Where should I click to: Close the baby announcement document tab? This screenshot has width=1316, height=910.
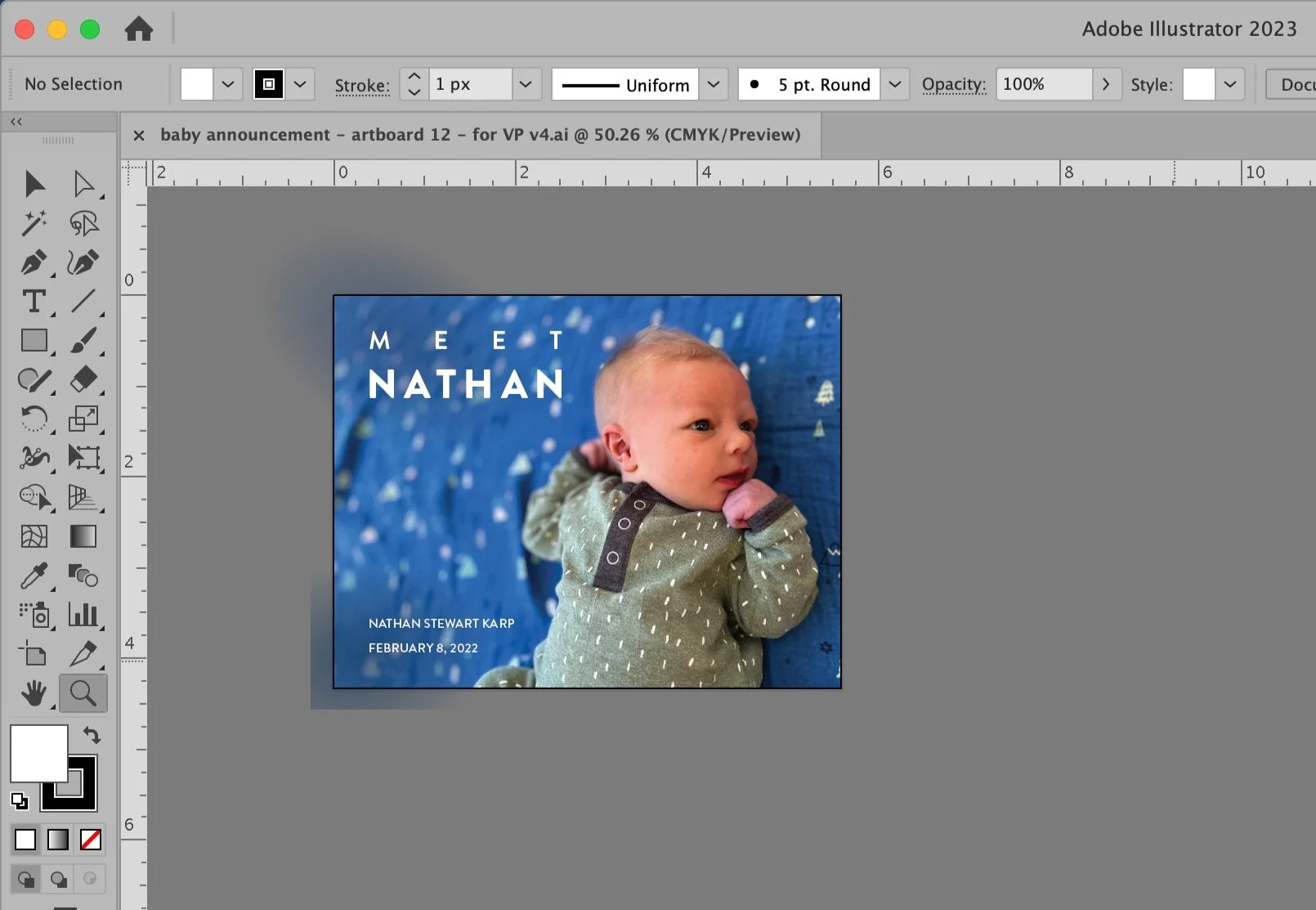pos(139,136)
